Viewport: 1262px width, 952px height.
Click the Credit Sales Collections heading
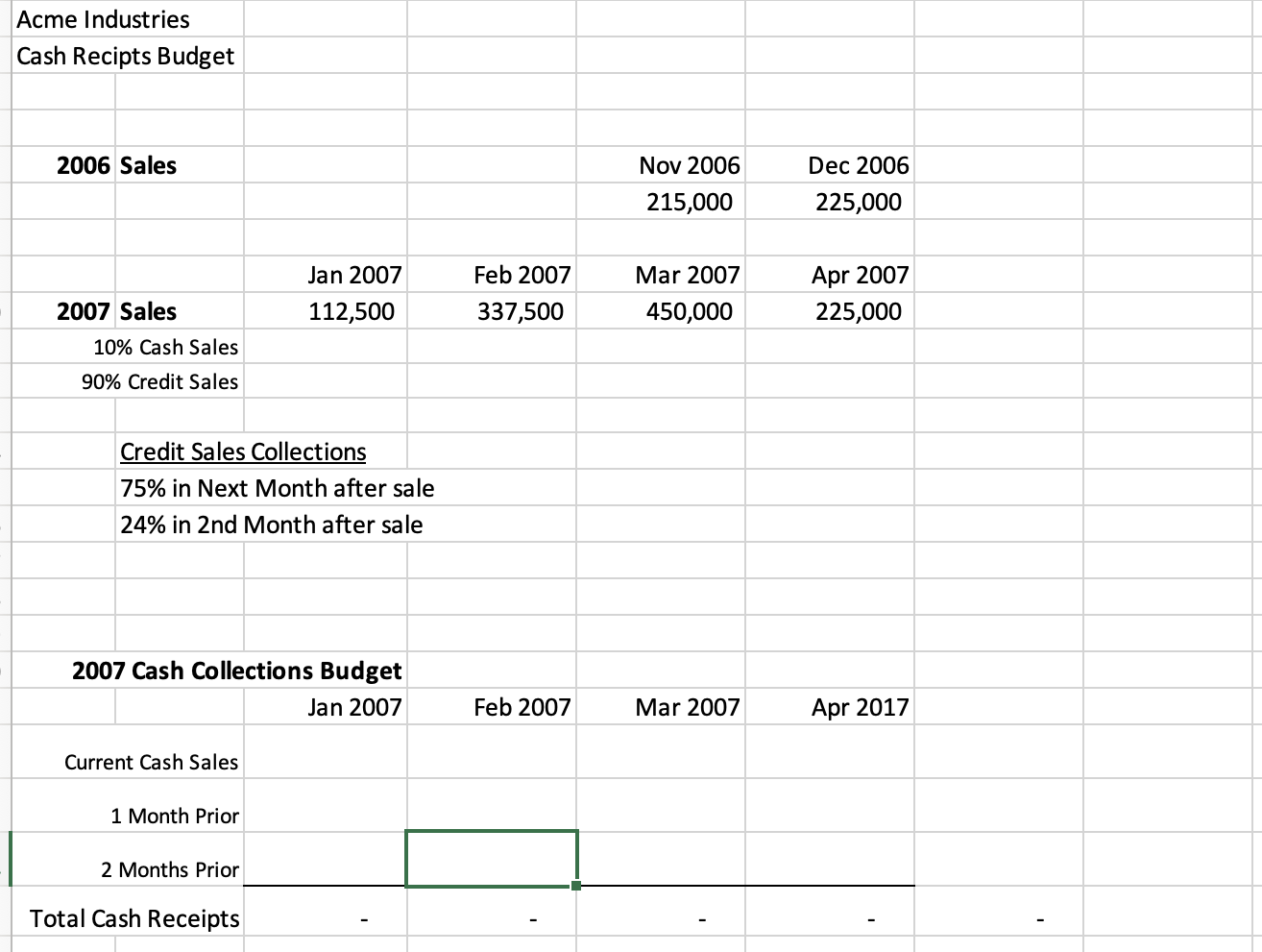pos(243,452)
